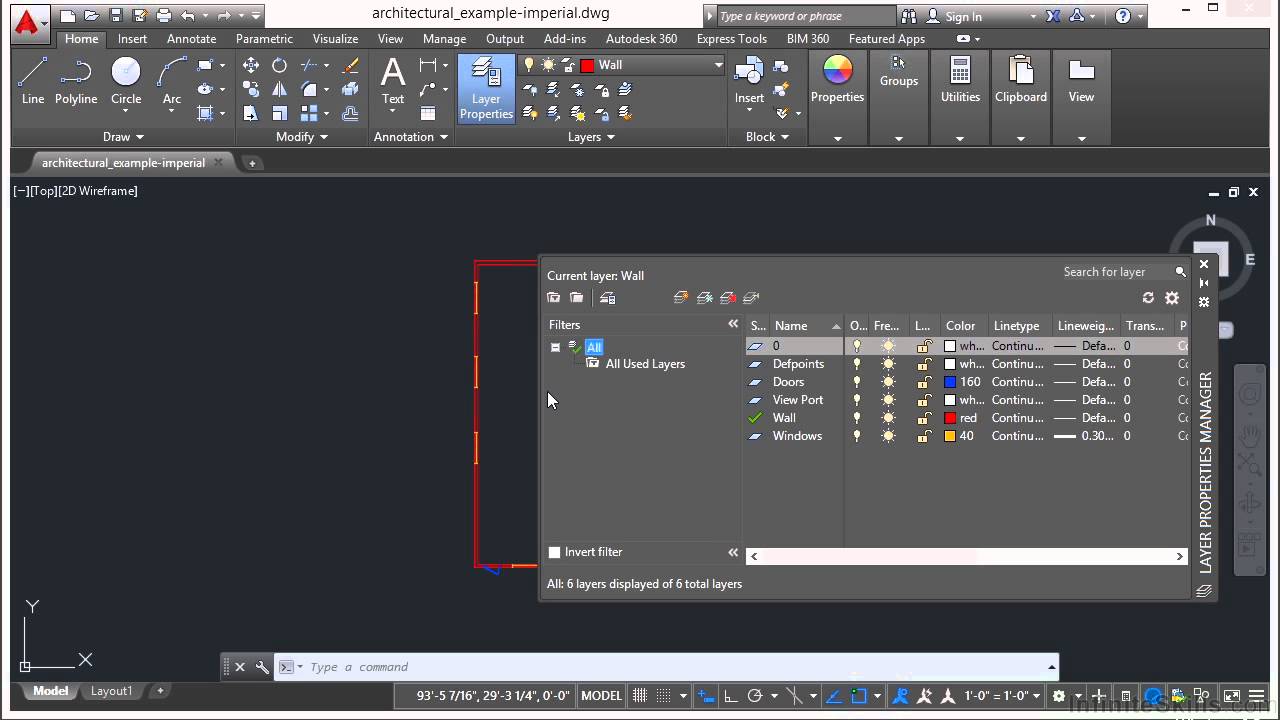Click Sign In button
Viewport: 1280px width, 720px height.
[955, 16]
